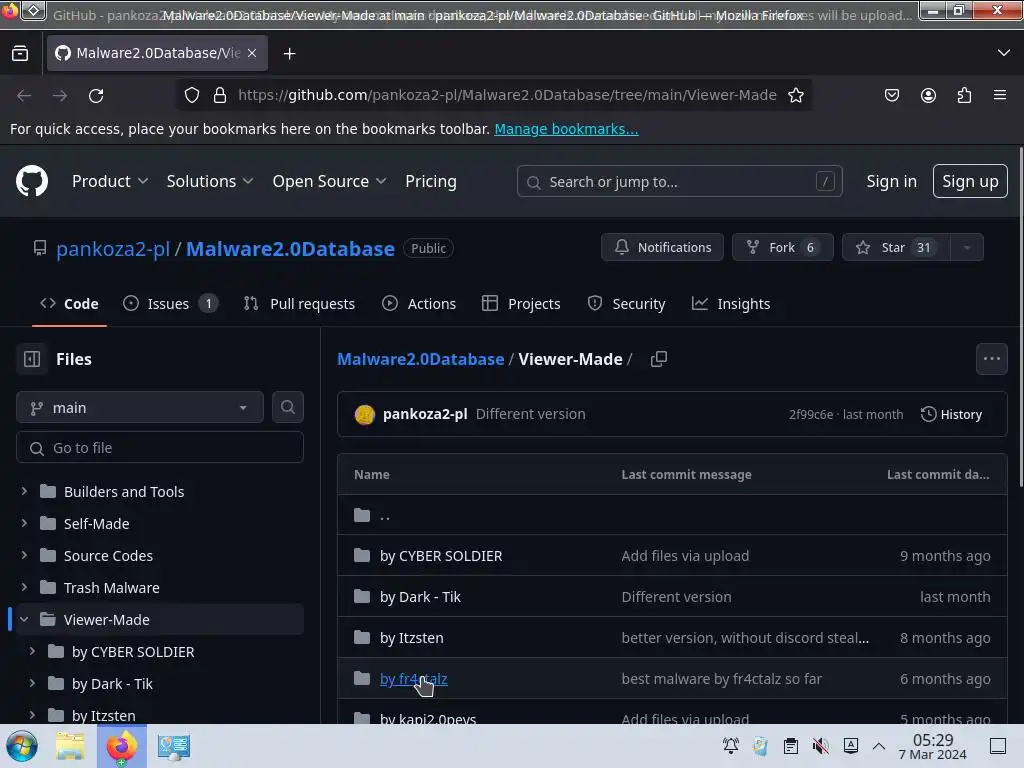1024x768 pixels.
Task: Open the Pocket save icon in toolbar
Action: point(891,95)
